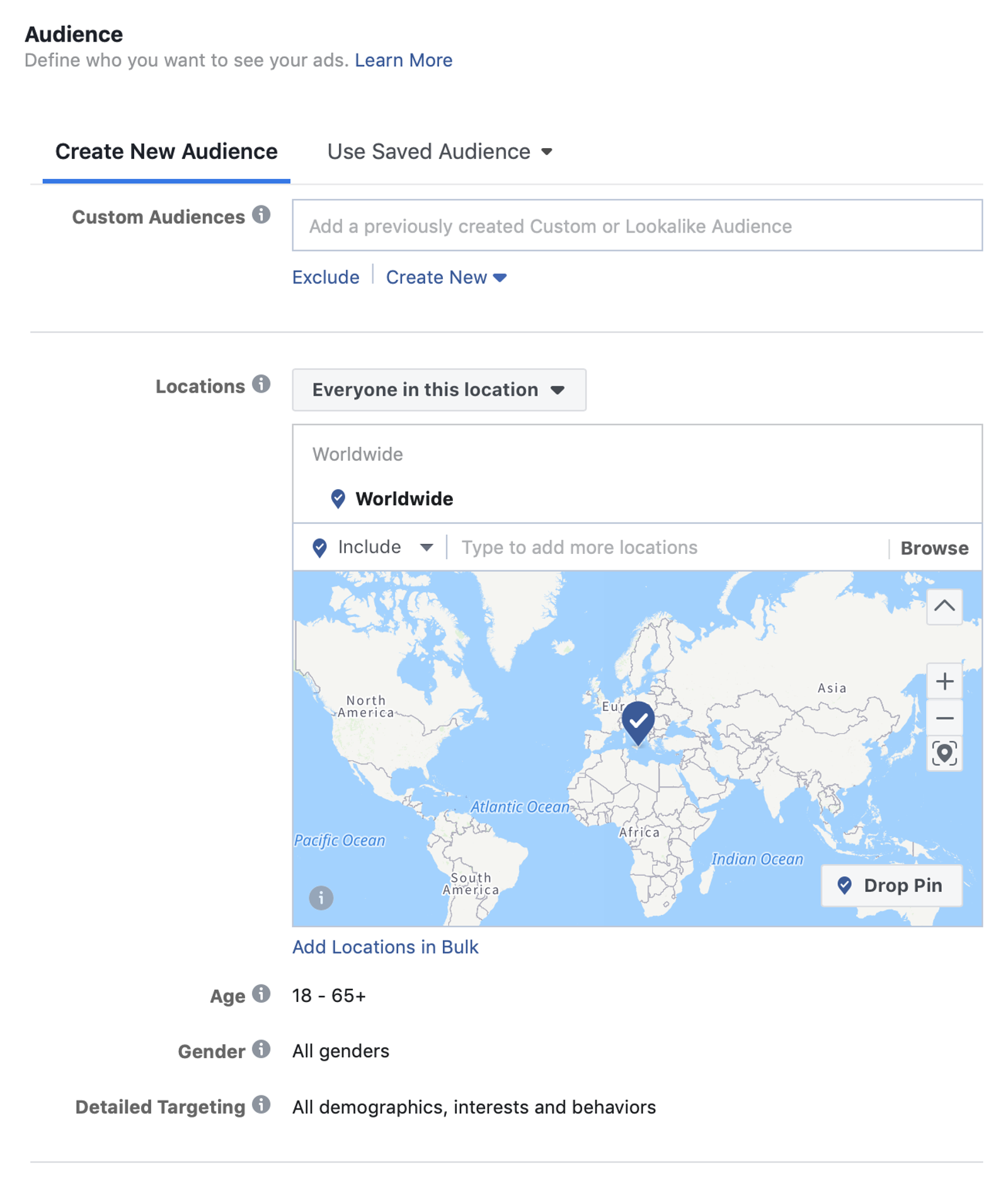Viewport: 1008px width, 1181px height.
Task: Open the Everyone in this location dropdown
Action: pos(438,390)
